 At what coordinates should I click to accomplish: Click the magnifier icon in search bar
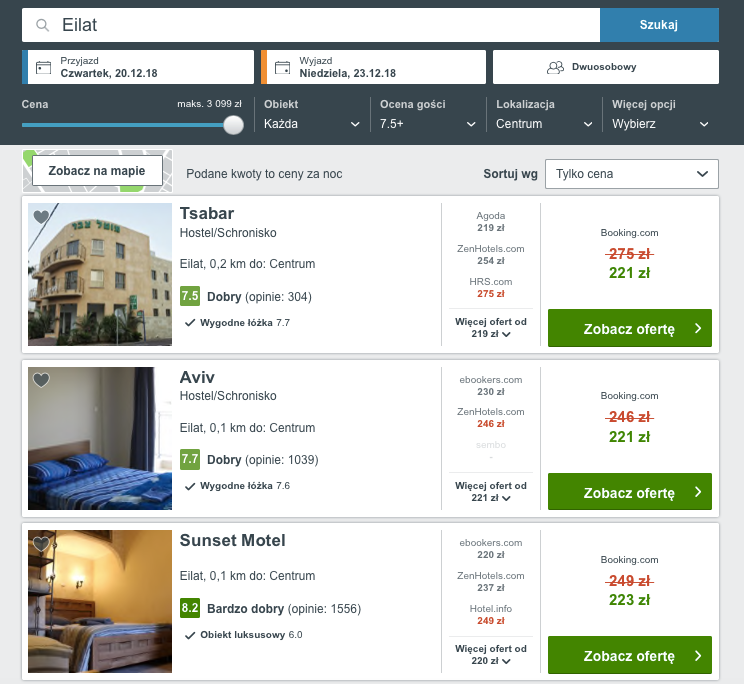point(43,25)
